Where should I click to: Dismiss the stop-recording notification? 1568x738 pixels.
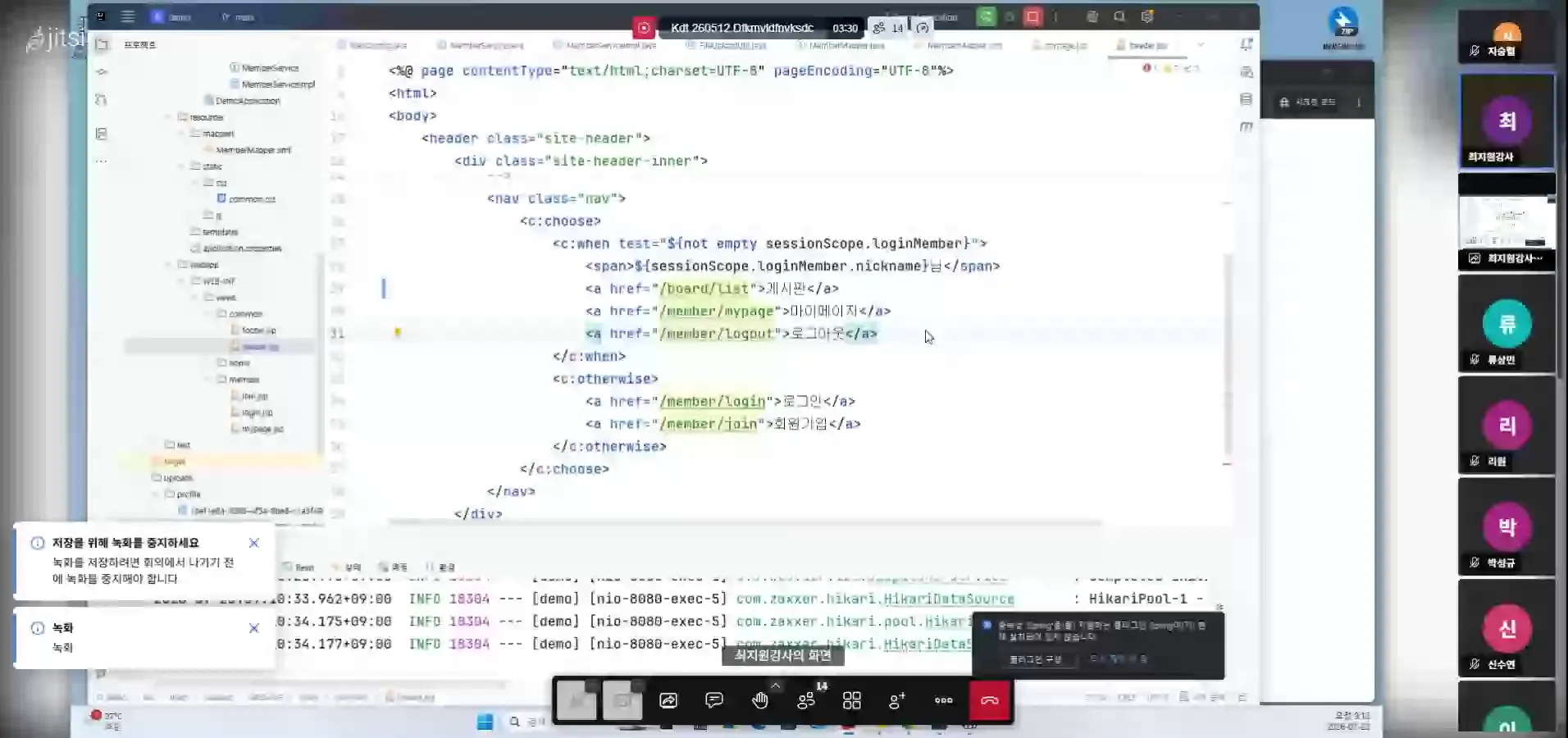pos(254,543)
